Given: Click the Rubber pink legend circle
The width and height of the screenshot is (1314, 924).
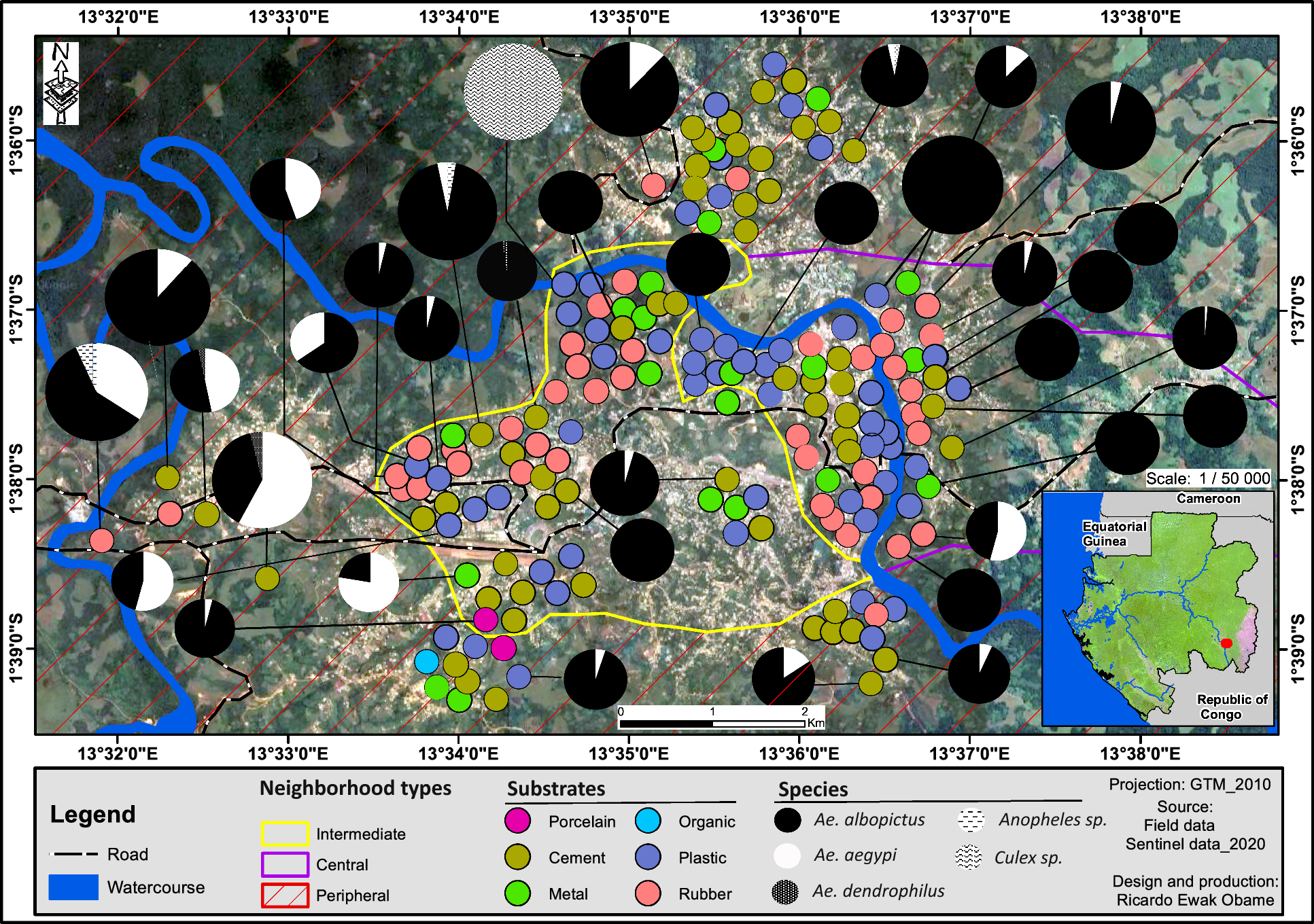Looking at the screenshot, I should pyautogui.click(x=648, y=893).
